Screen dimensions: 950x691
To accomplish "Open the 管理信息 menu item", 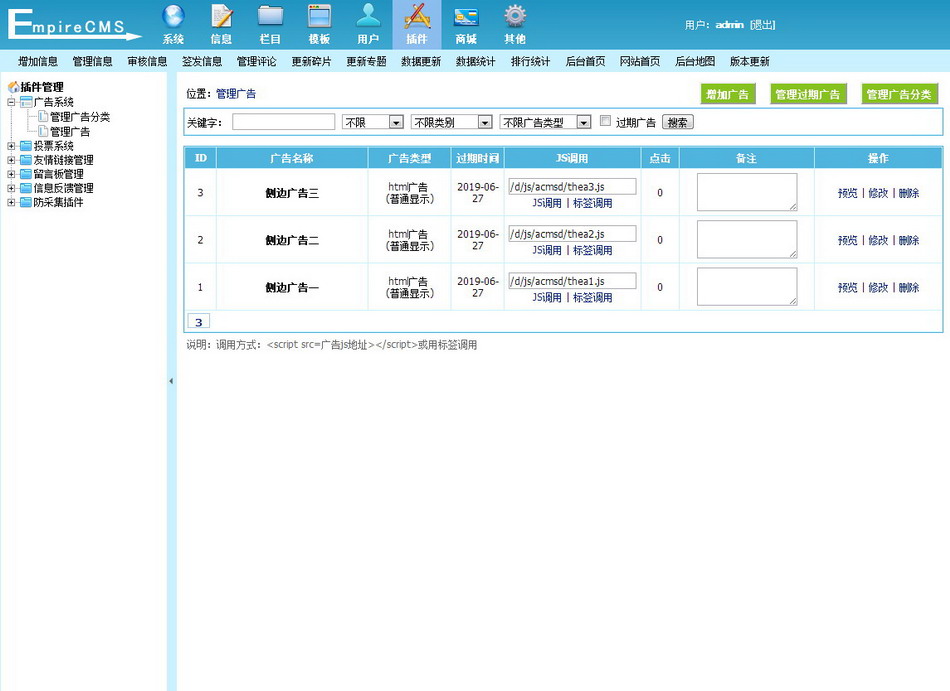I will [93, 61].
